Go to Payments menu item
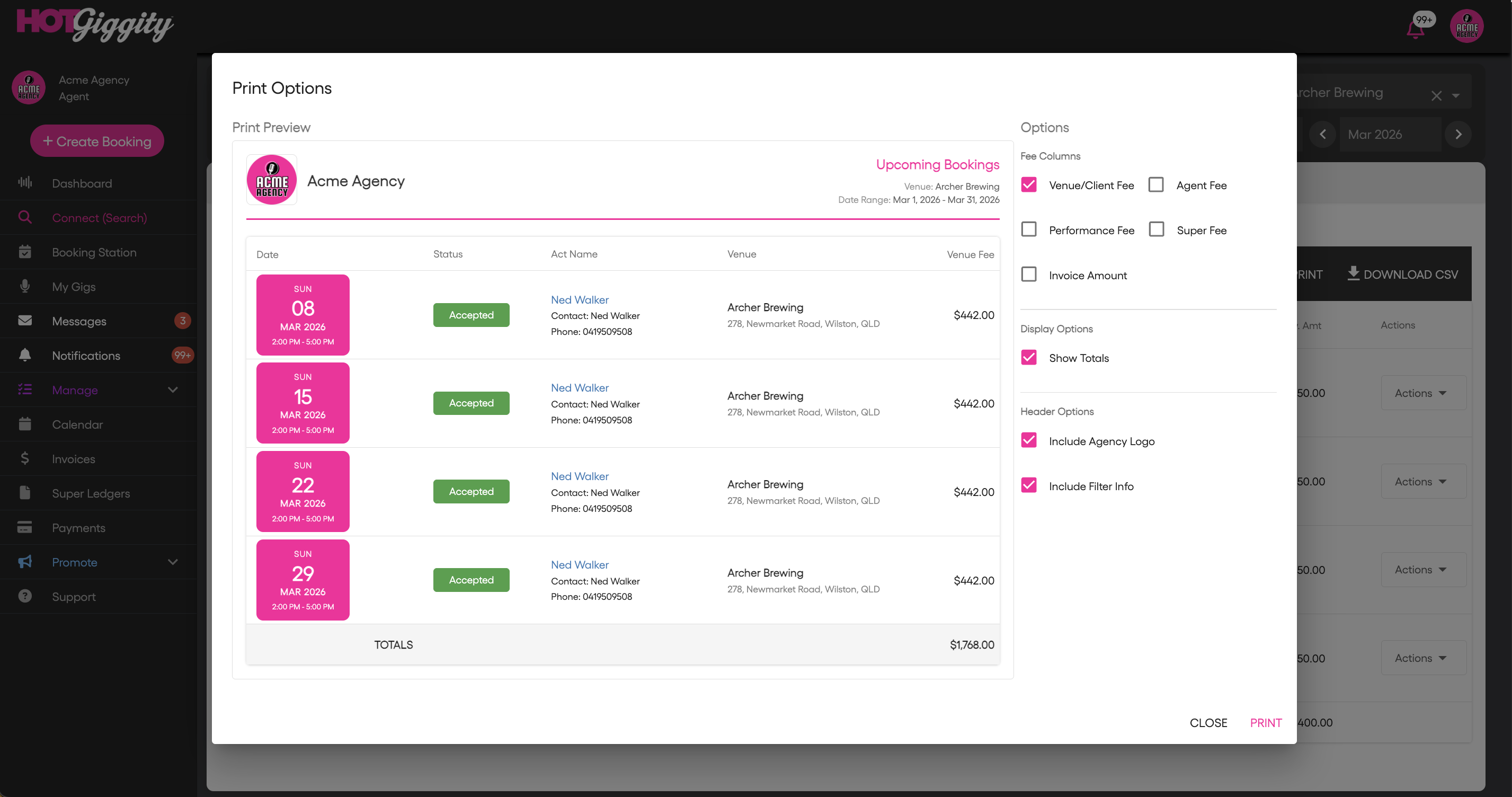This screenshot has width=1512, height=797. (78, 527)
